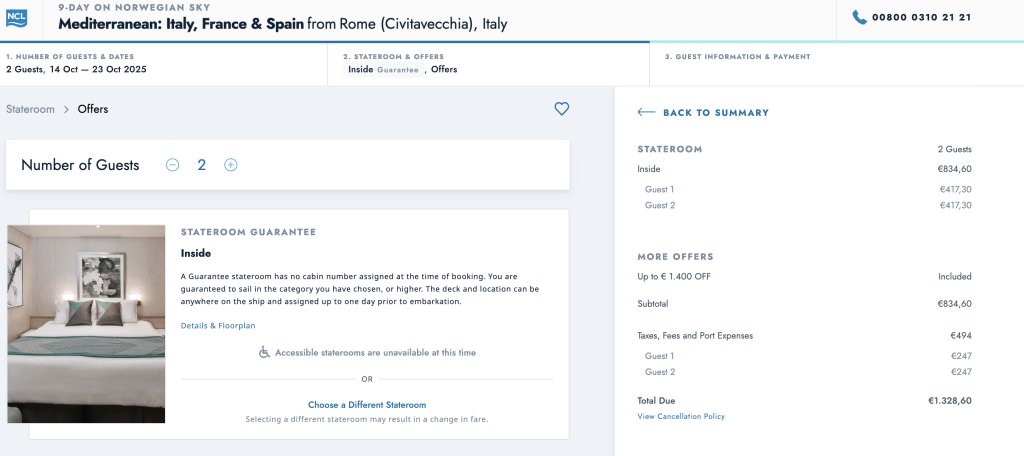Decrease number of guests with the minus icon
1024x456 pixels.
click(172, 165)
